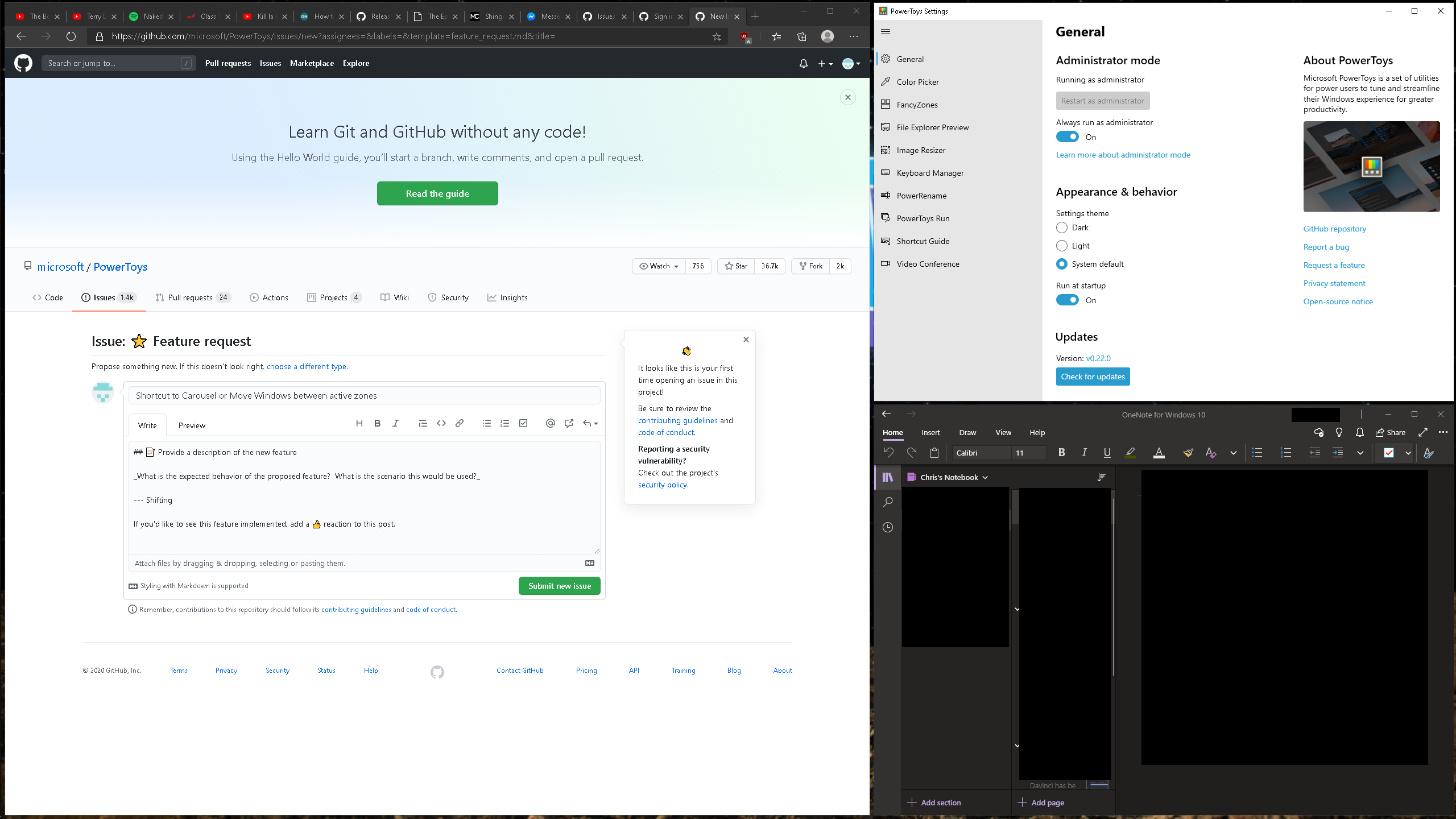Reference an issue or pull request icon
This screenshot has width=1456, height=819.
point(569,423)
